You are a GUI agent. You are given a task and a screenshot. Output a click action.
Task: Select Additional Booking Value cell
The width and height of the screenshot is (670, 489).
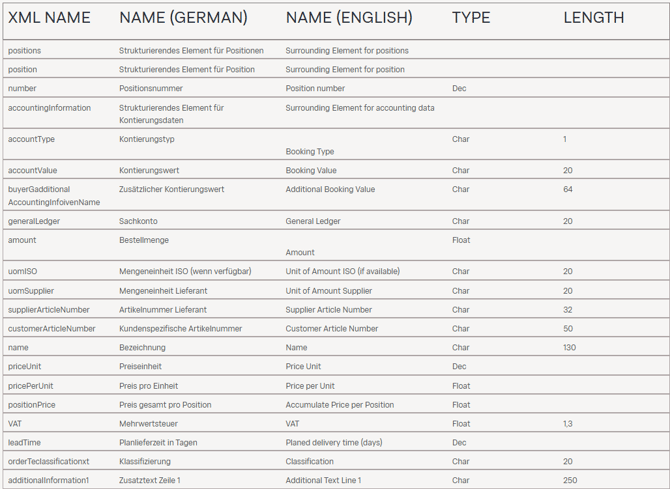coord(330,189)
